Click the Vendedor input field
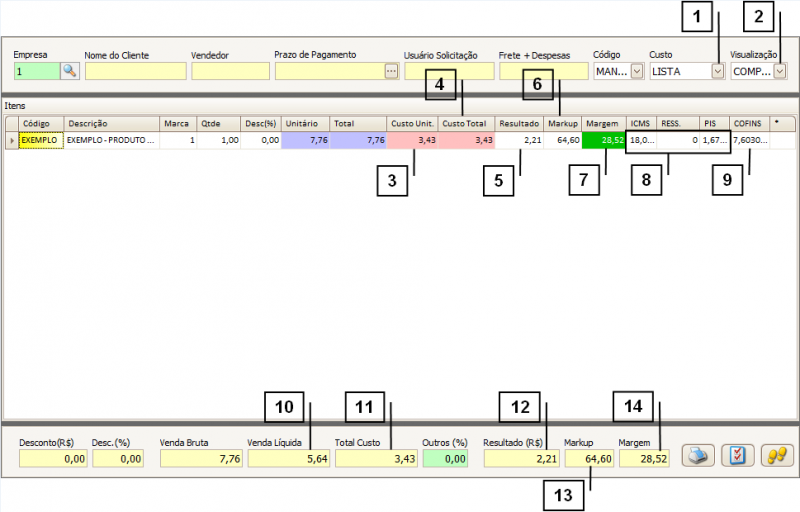The image size is (800, 512). pyautogui.click(x=230, y=71)
